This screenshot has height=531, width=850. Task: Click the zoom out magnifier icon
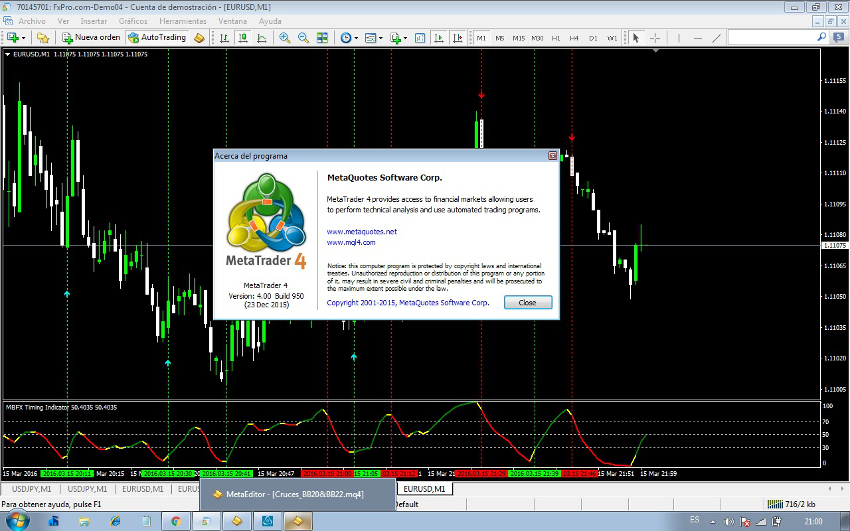point(303,38)
